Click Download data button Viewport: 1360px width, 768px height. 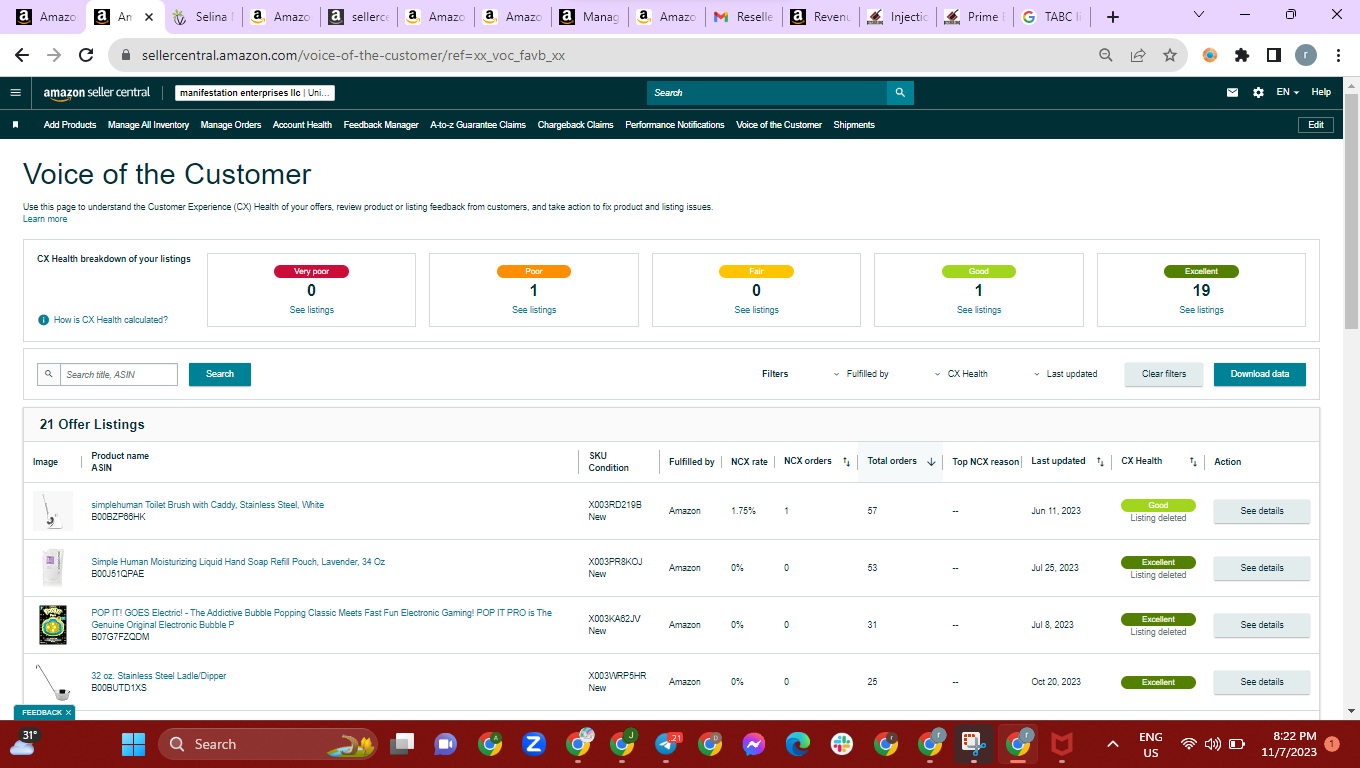tap(1260, 374)
